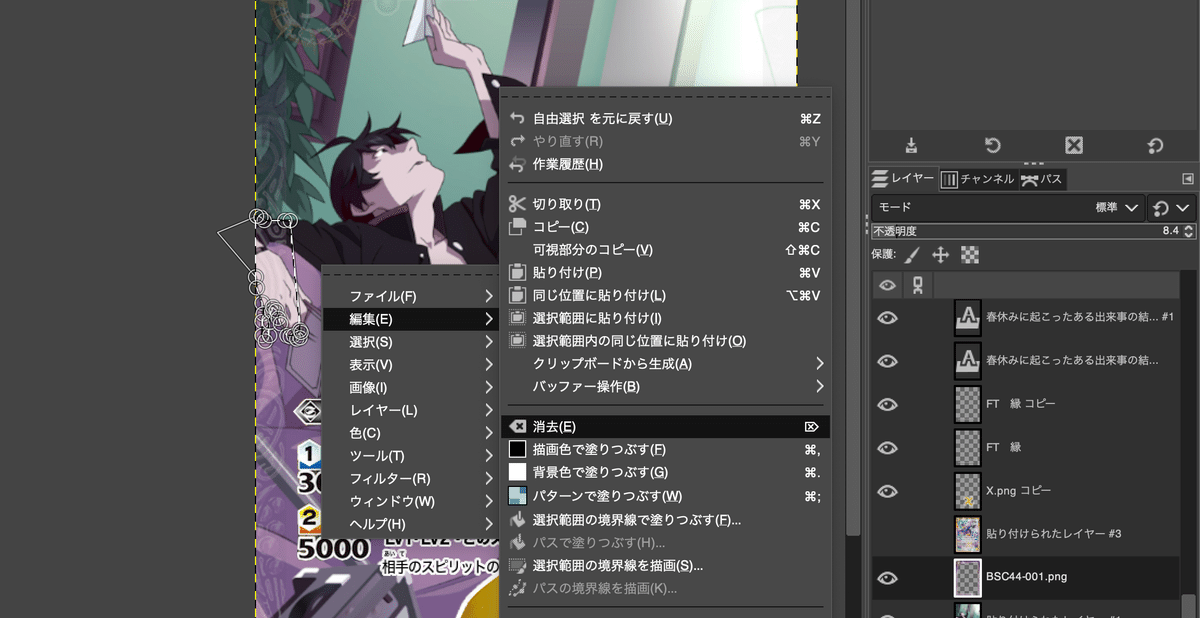Viewport: 1200px width, 618px height.
Task: Click the history icon beside 作業履歴(H)
Action: click(x=517, y=164)
